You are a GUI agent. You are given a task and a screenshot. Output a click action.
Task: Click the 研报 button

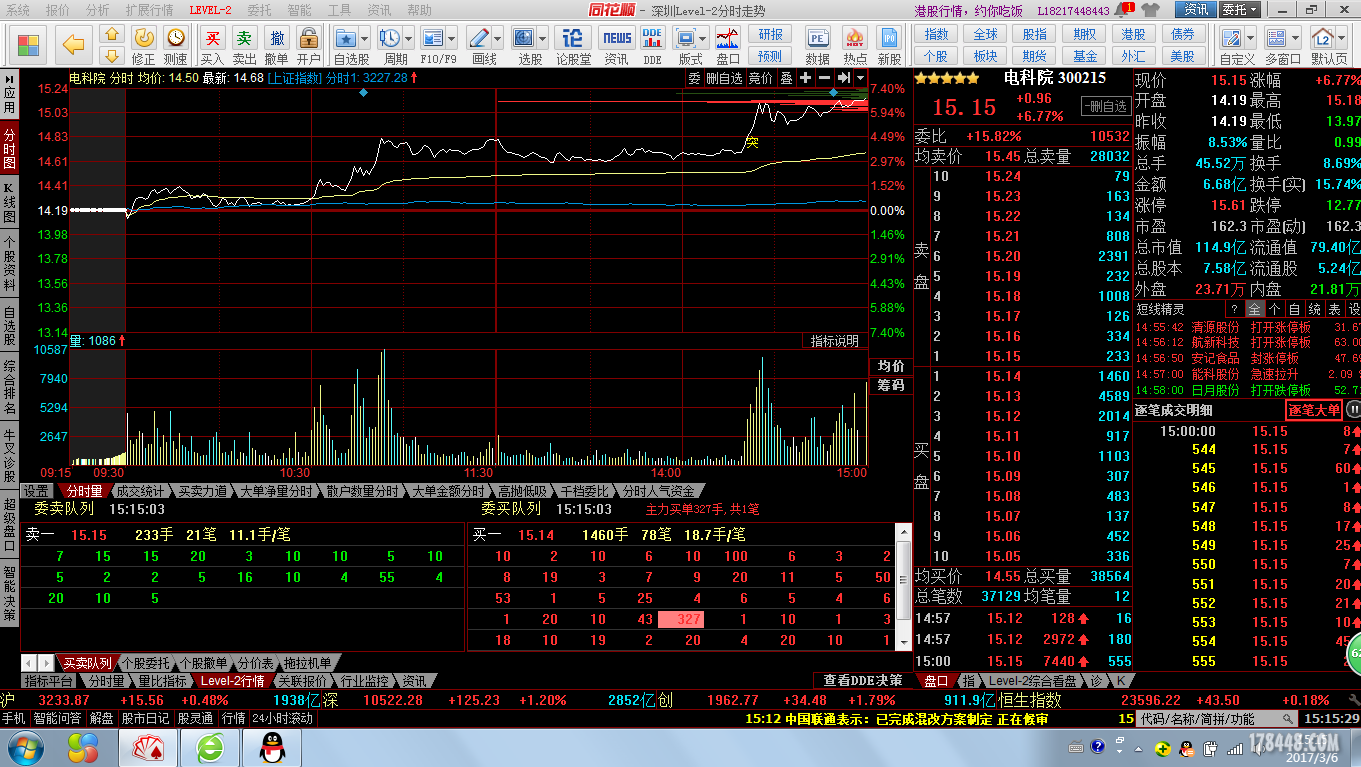(x=770, y=35)
